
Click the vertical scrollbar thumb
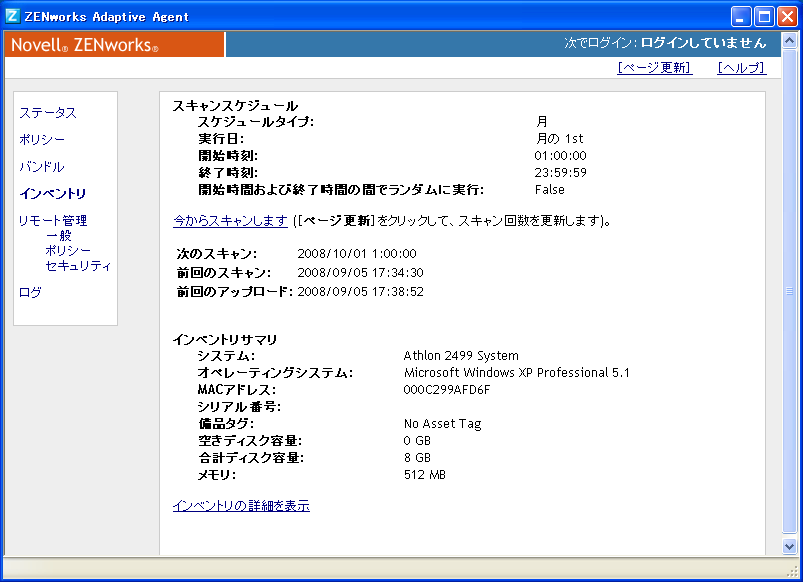(789, 291)
